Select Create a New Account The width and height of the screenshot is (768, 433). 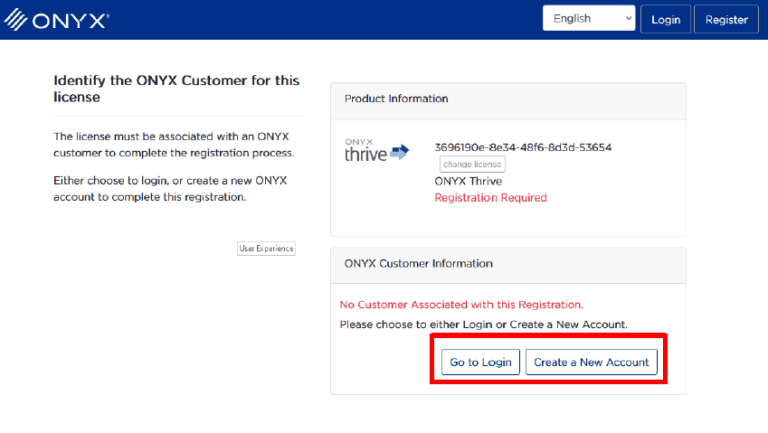591,362
